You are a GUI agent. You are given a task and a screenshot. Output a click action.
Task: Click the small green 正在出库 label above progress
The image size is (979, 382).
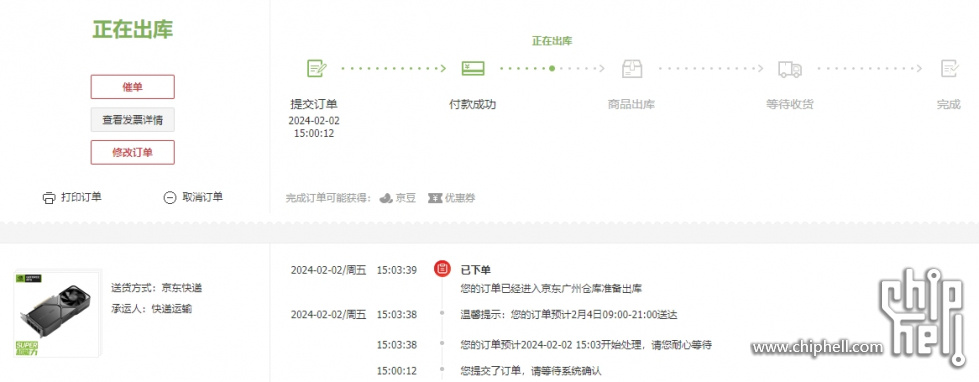pos(552,41)
